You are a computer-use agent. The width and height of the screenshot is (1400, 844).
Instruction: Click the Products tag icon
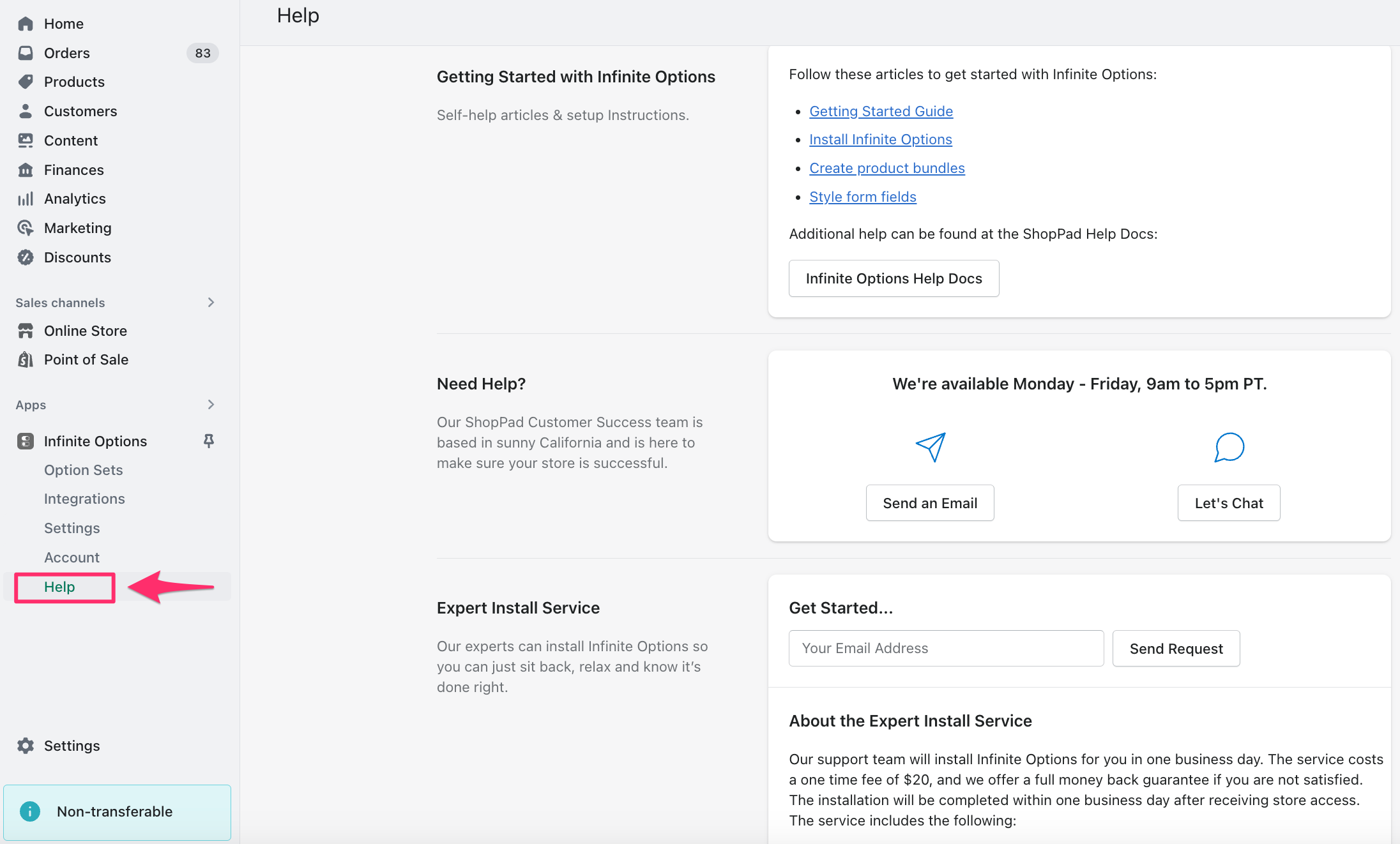[x=26, y=82]
